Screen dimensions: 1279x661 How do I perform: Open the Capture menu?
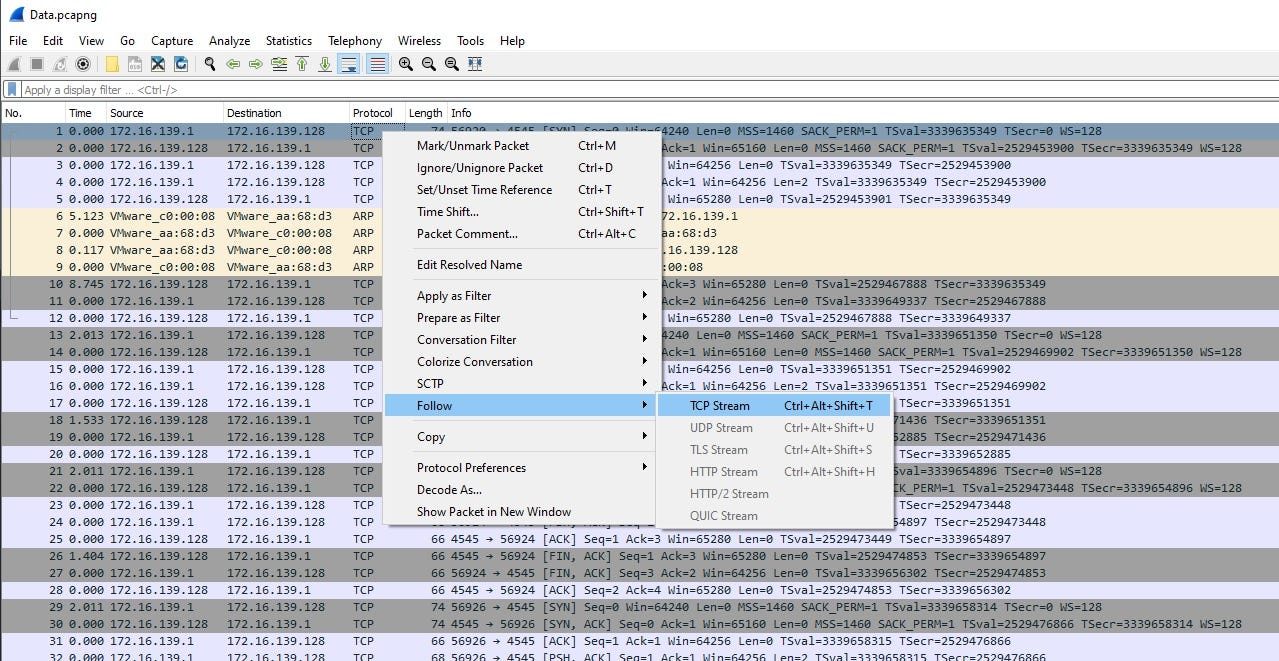172,41
